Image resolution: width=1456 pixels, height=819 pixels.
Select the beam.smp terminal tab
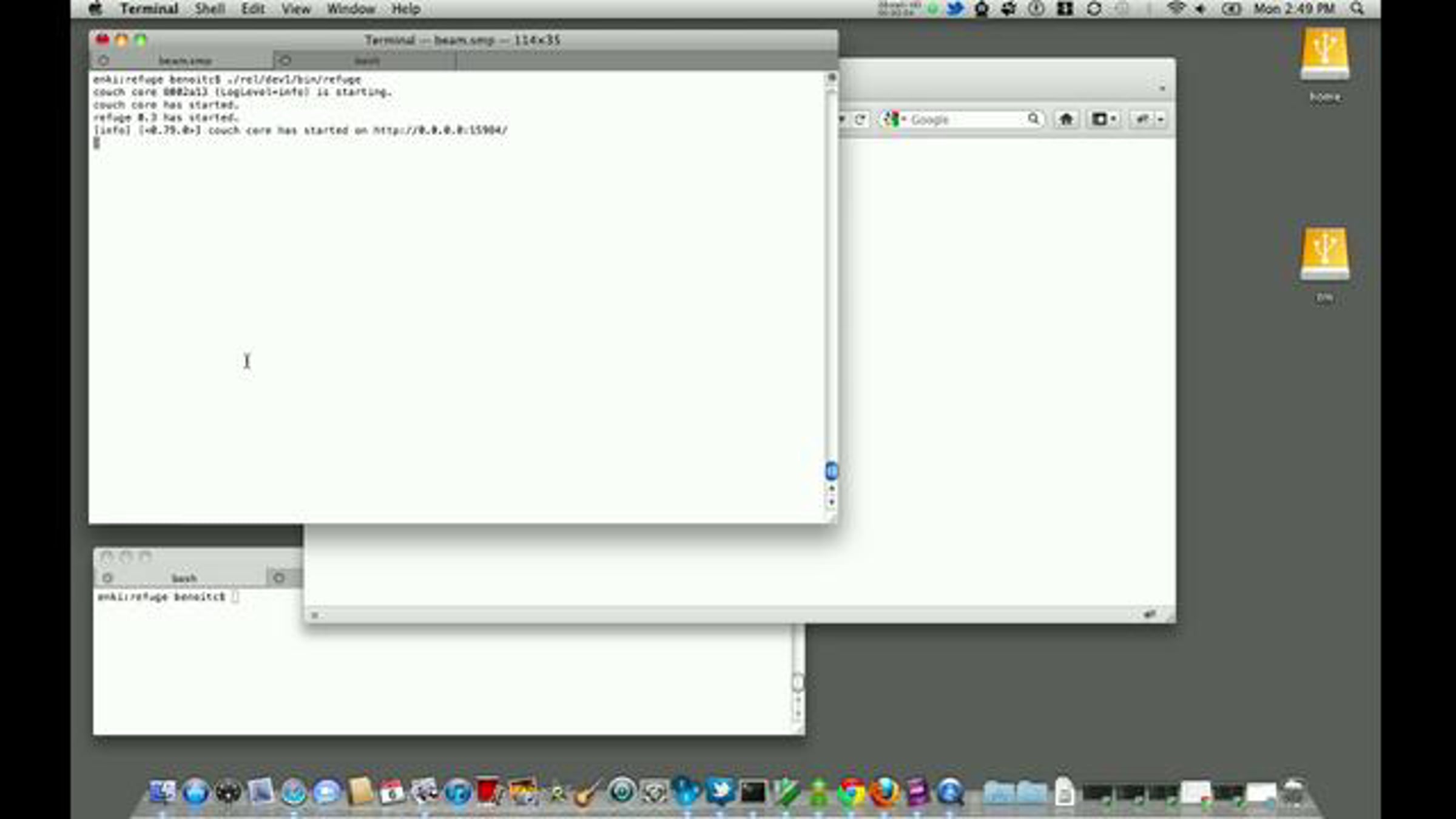point(184,61)
